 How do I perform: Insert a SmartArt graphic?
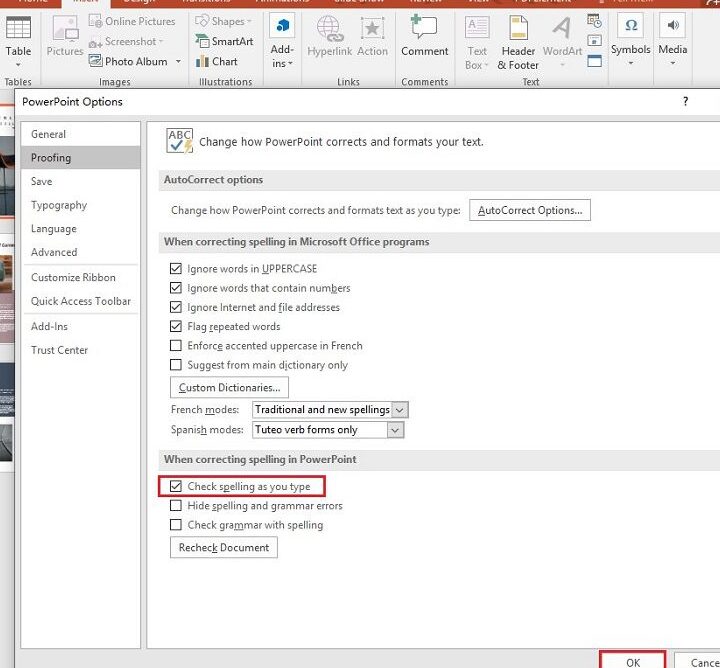(225, 41)
